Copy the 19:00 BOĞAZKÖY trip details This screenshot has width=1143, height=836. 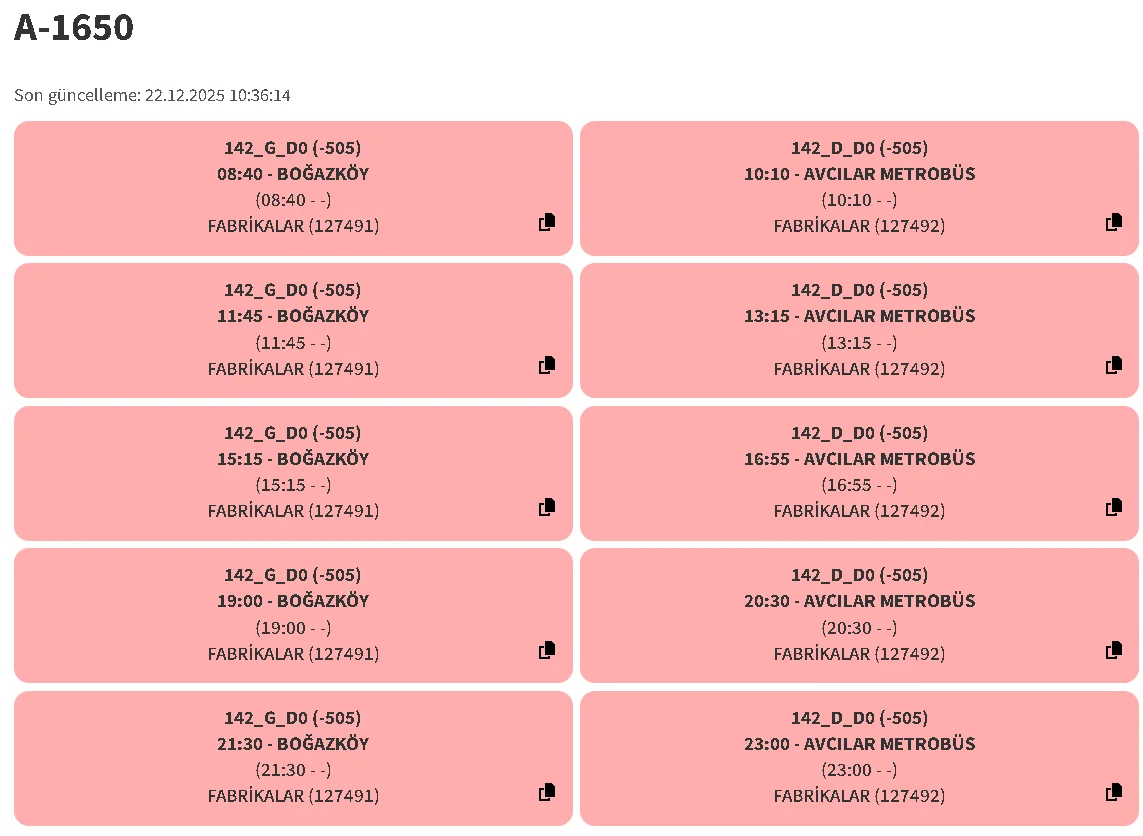click(547, 651)
